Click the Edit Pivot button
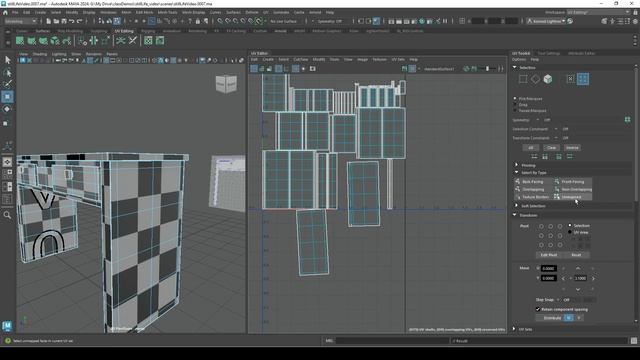Viewport: 640px width, 360px height. [x=549, y=255]
